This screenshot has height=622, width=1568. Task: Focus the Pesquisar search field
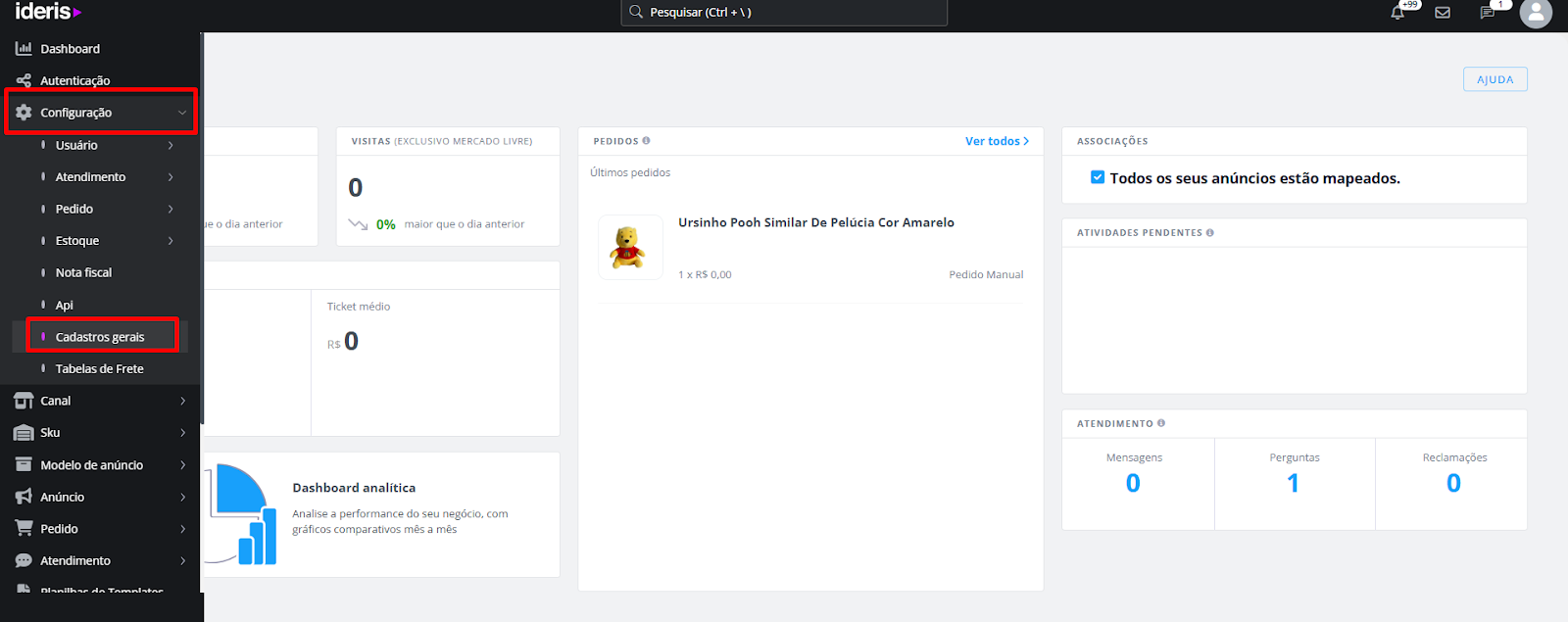pos(784,13)
